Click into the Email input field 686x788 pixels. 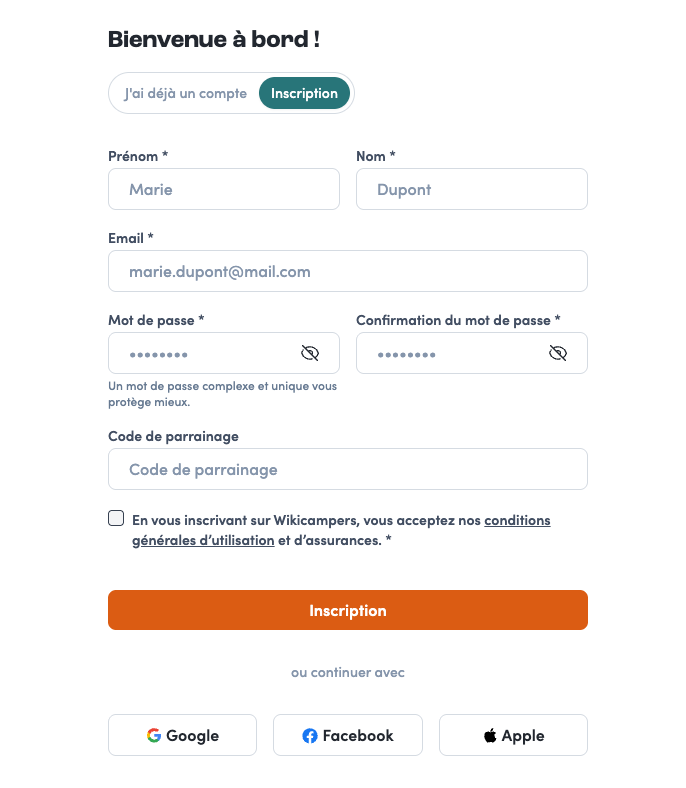(348, 271)
